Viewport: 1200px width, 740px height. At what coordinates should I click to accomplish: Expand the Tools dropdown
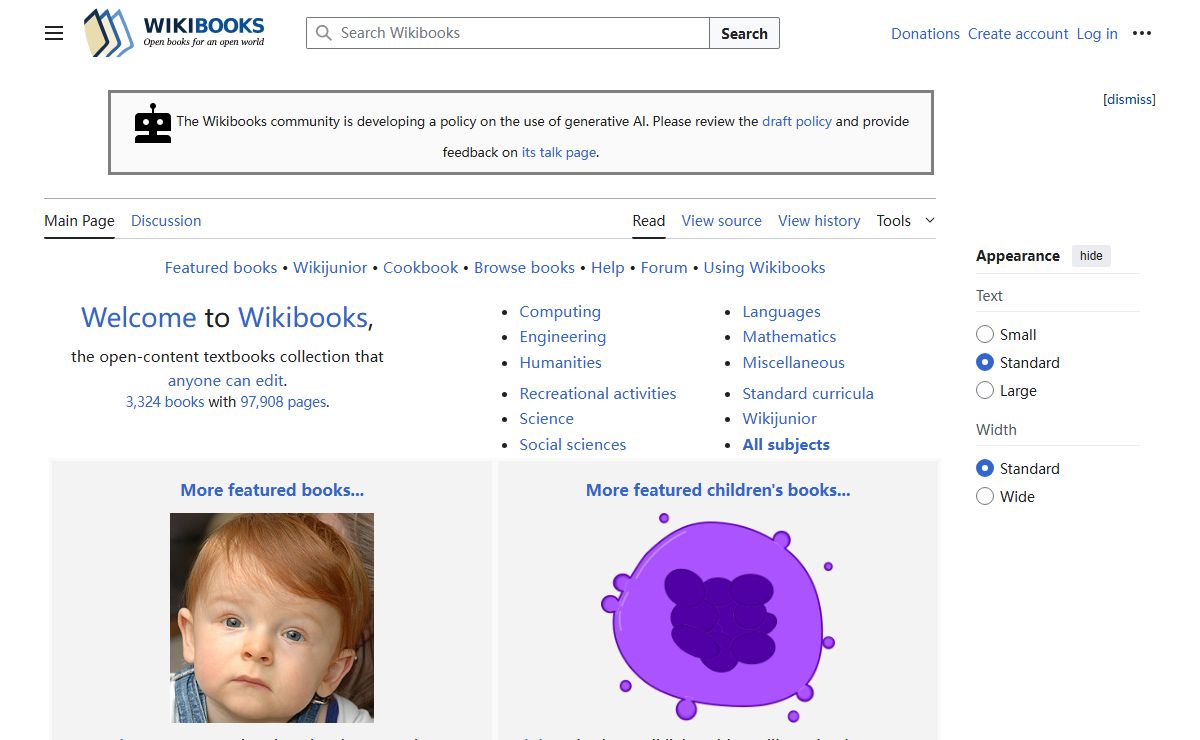(906, 221)
